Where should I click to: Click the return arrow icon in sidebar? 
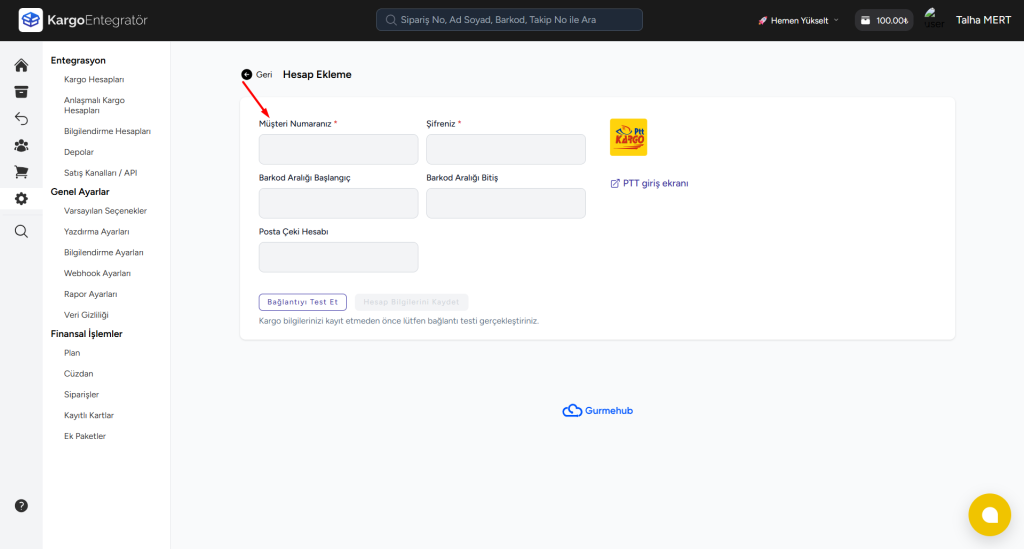pos(21,119)
